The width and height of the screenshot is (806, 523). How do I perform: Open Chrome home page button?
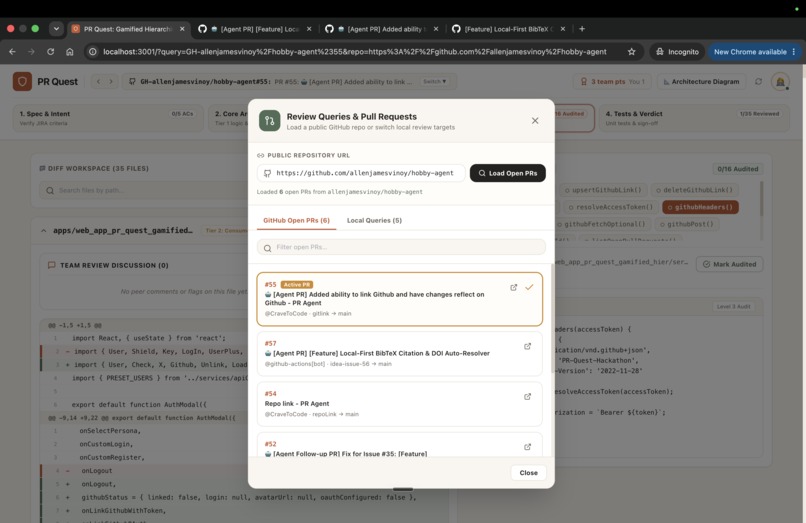[x=70, y=51]
